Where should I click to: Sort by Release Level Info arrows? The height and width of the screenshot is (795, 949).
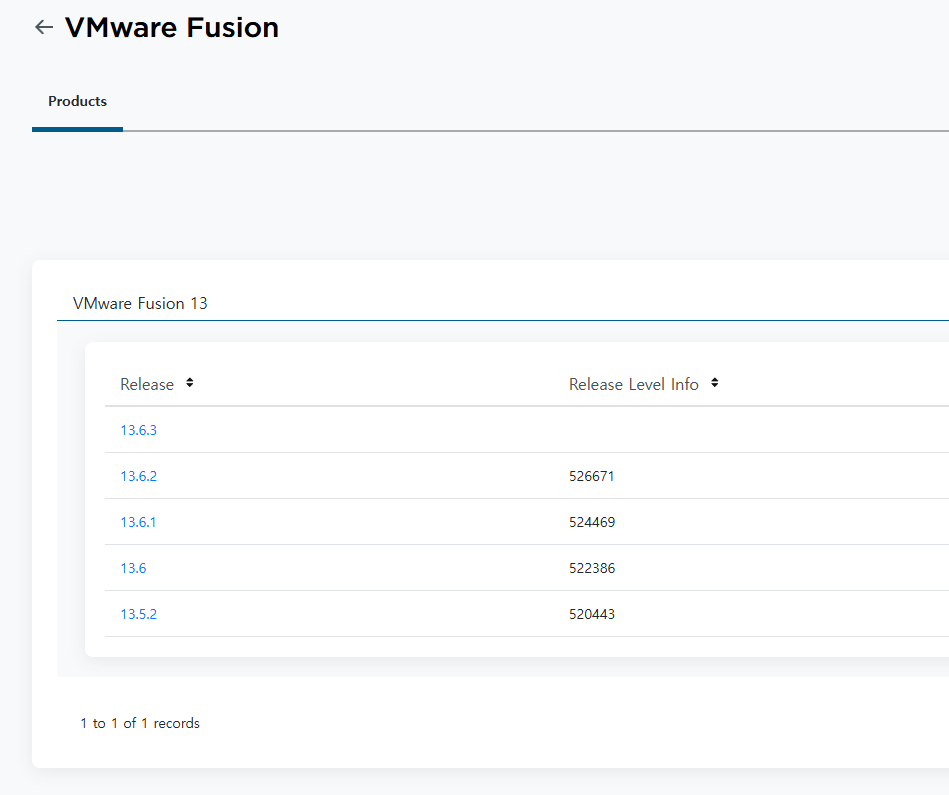(x=714, y=383)
